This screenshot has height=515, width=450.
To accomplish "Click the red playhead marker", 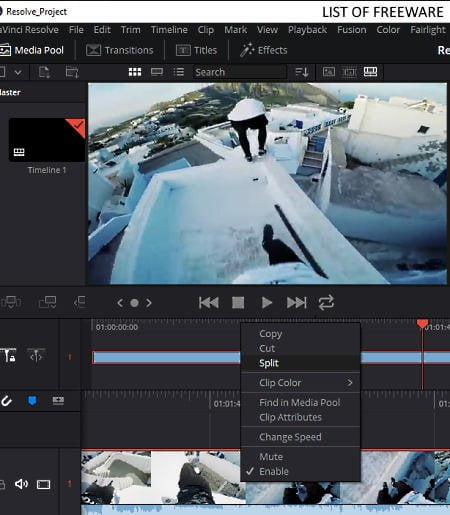I will point(422,324).
